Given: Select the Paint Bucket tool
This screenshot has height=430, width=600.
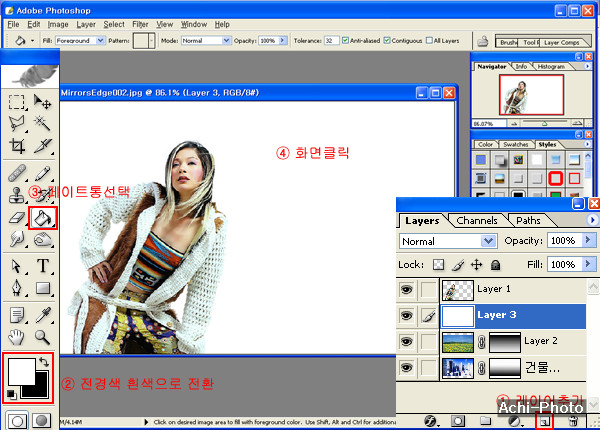Looking at the screenshot, I should pyautogui.click(x=44, y=216).
